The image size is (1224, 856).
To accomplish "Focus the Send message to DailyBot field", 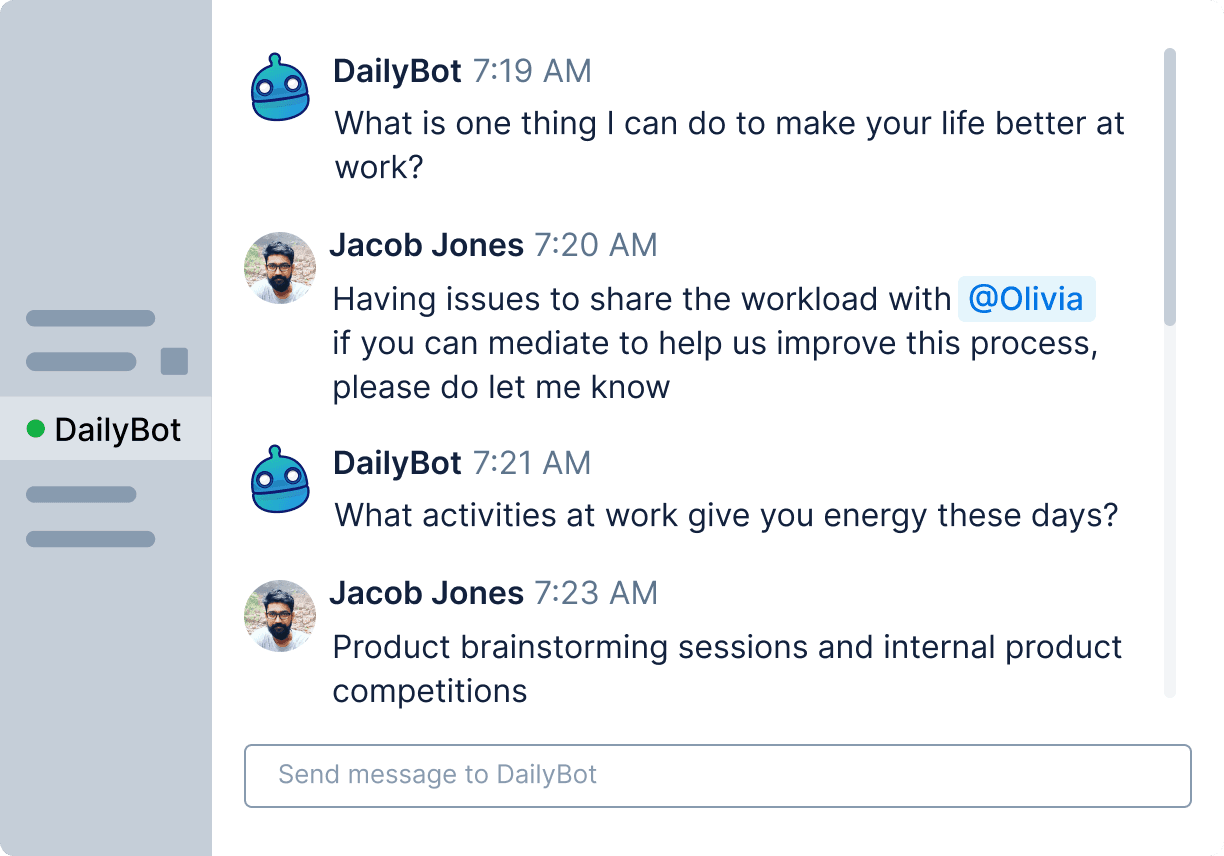I will [x=717, y=775].
